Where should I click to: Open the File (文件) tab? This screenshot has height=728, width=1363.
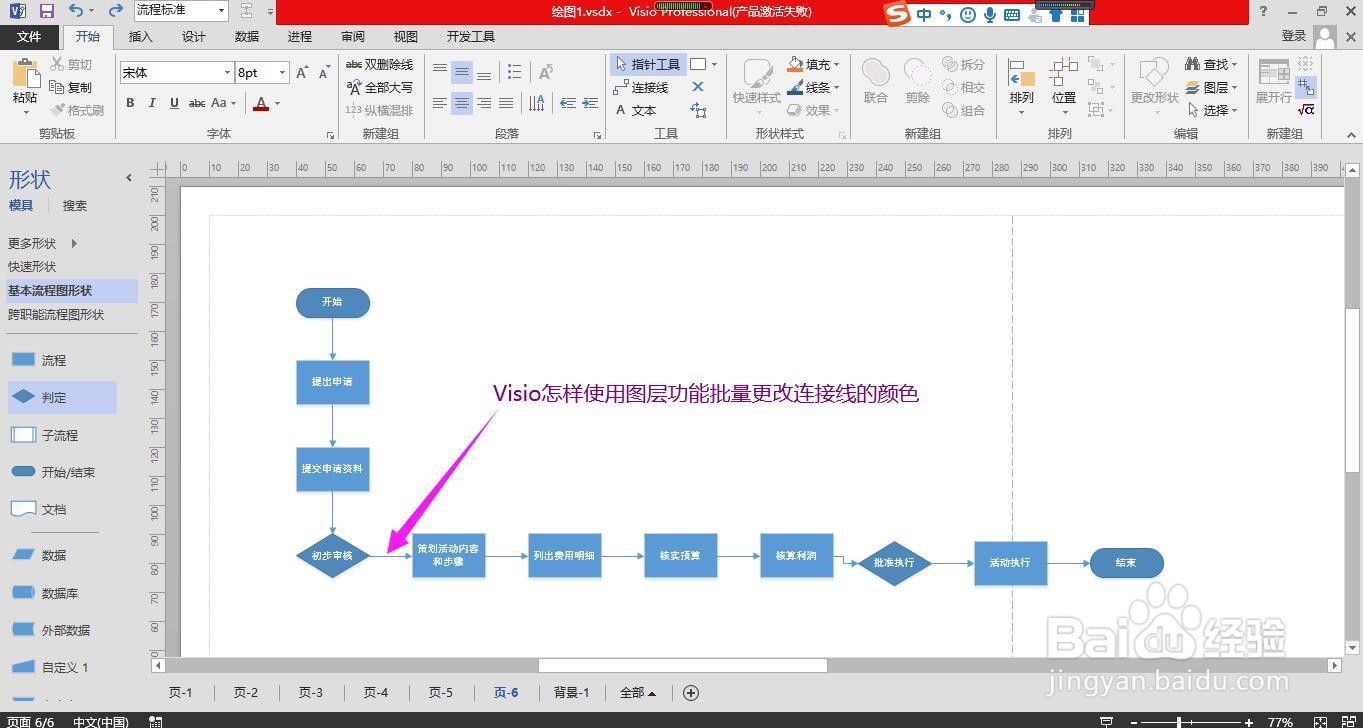29,37
